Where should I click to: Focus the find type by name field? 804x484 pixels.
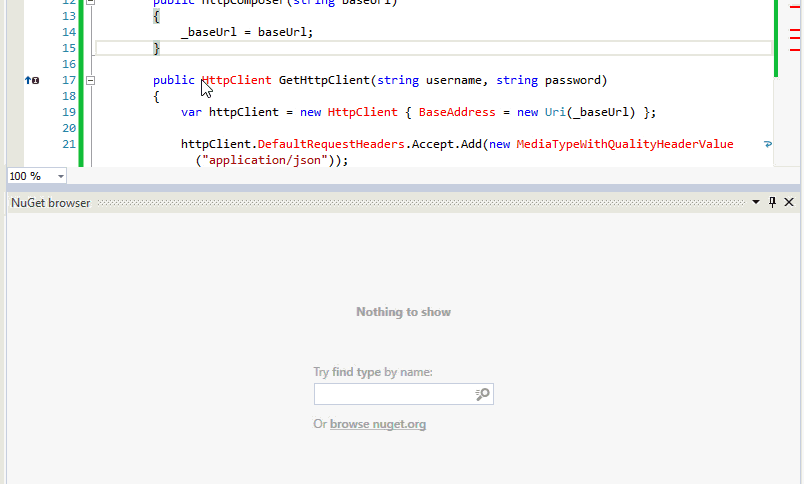[393, 395]
